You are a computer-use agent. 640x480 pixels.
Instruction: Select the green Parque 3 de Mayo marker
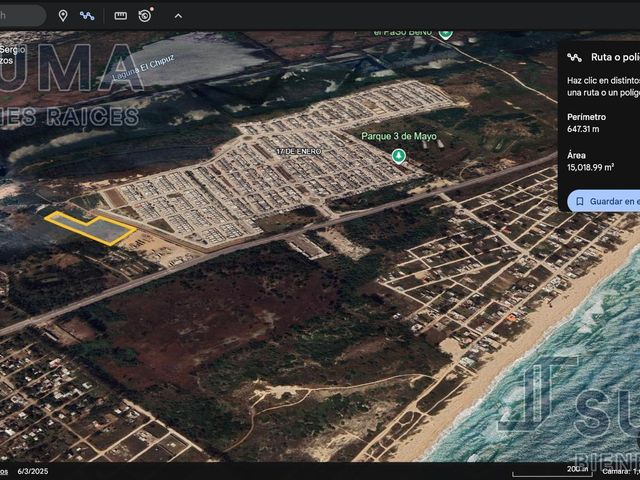coord(399,156)
